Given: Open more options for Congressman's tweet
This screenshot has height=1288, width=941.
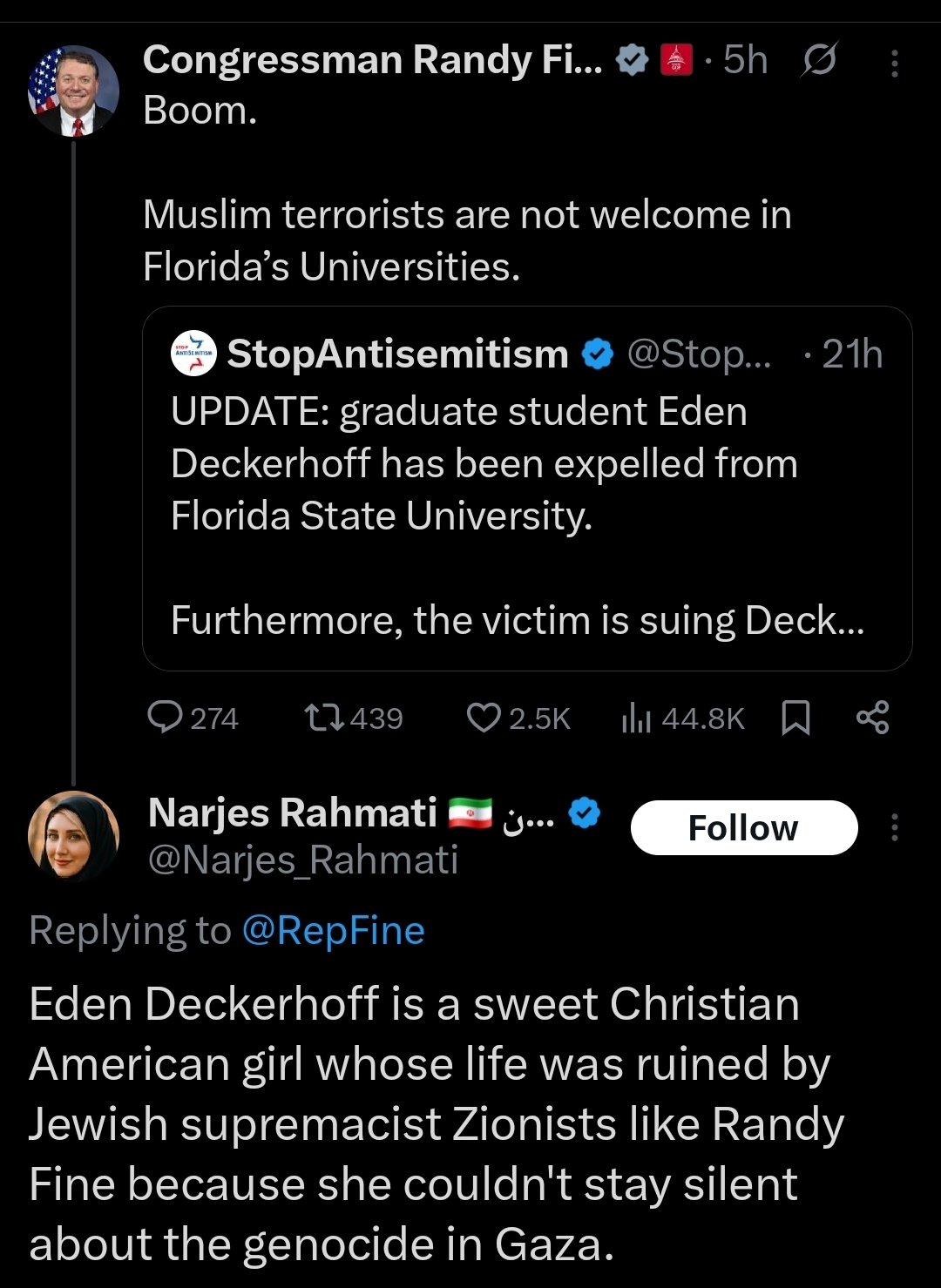Looking at the screenshot, I should (894, 63).
